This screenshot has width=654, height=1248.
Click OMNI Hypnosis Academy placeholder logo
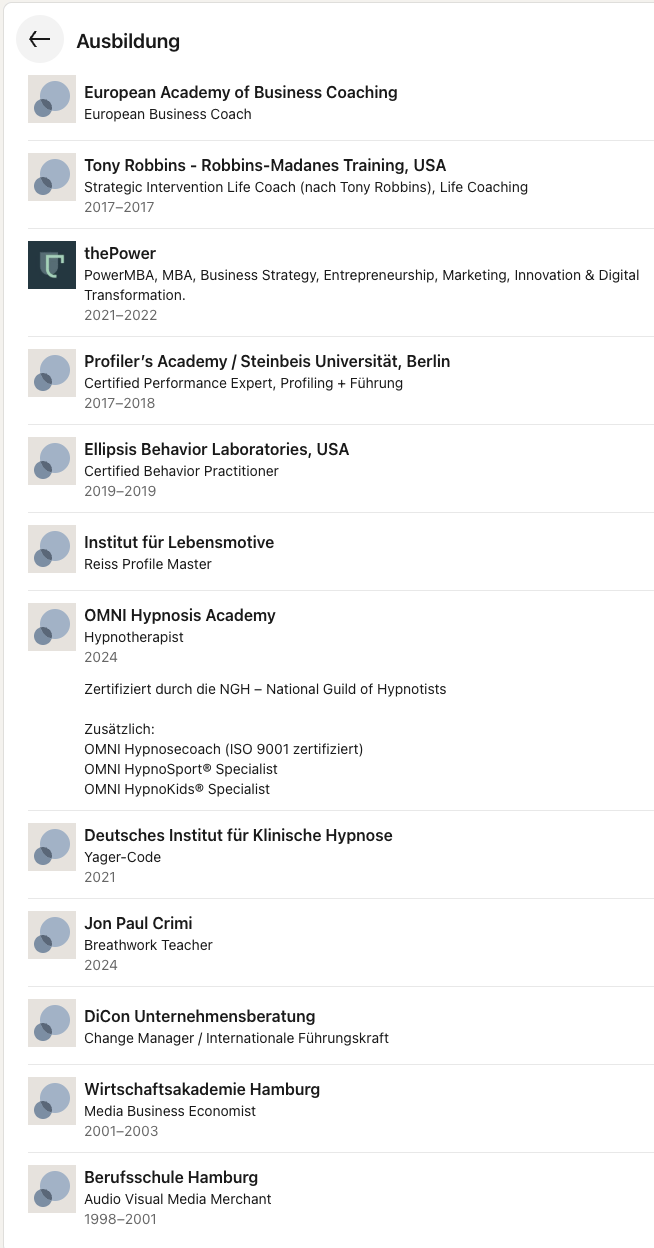[x=52, y=627]
